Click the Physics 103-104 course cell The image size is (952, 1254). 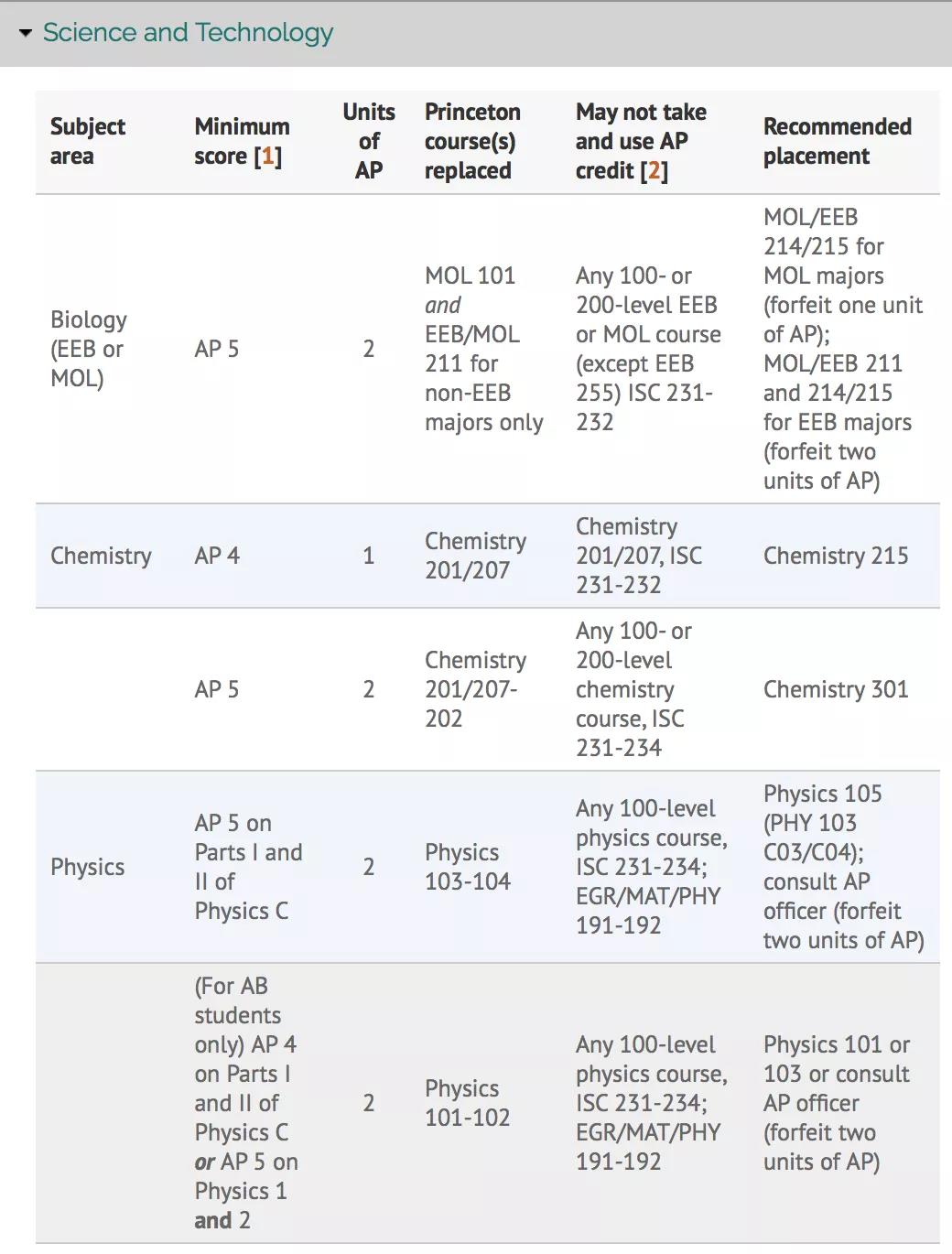coord(468,867)
